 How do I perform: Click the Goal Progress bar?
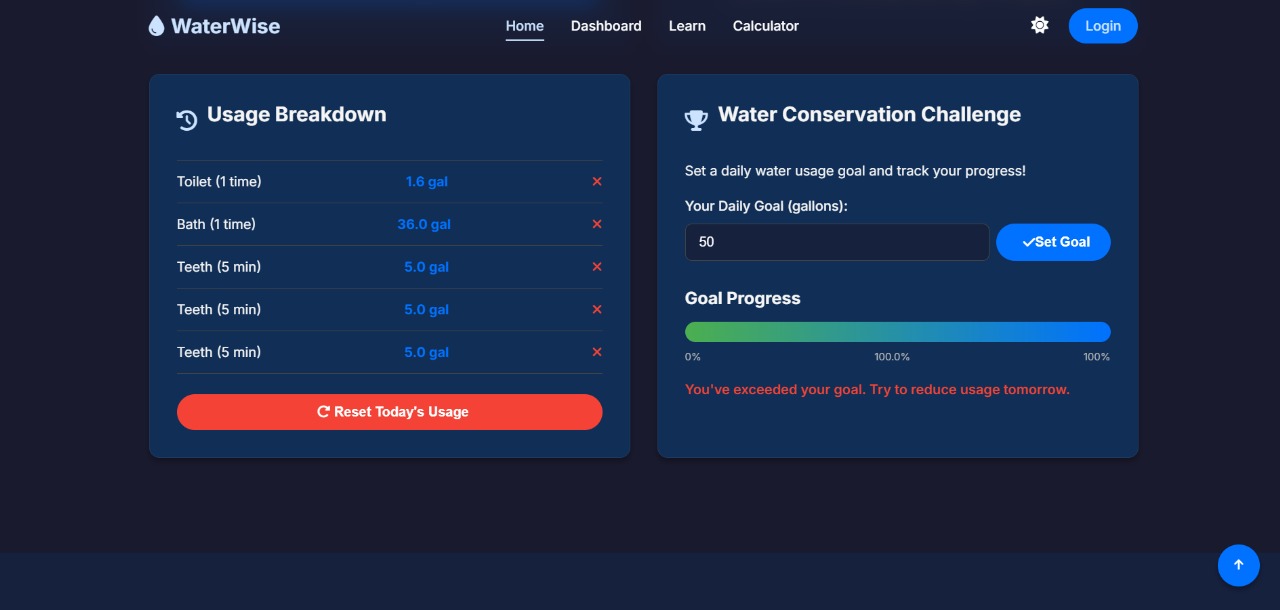coord(898,332)
